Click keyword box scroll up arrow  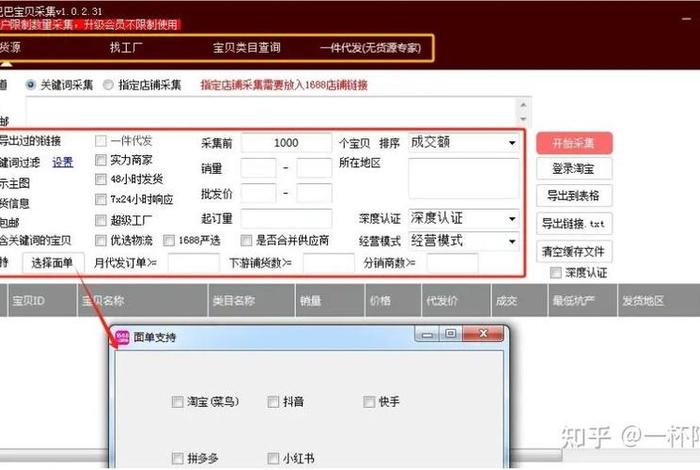(524, 105)
